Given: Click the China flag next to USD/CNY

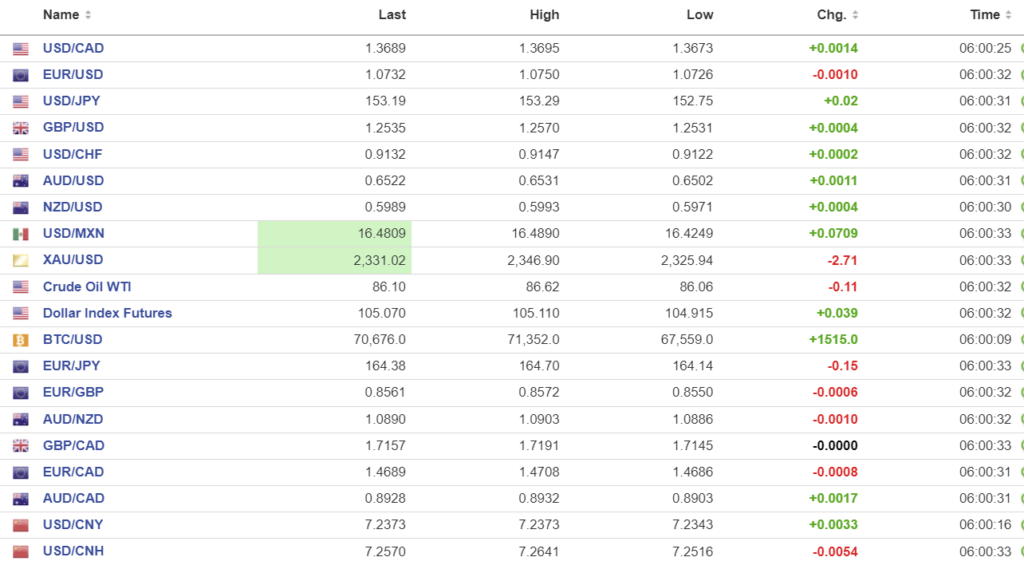Looking at the screenshot, I should (x=20, y=525).
